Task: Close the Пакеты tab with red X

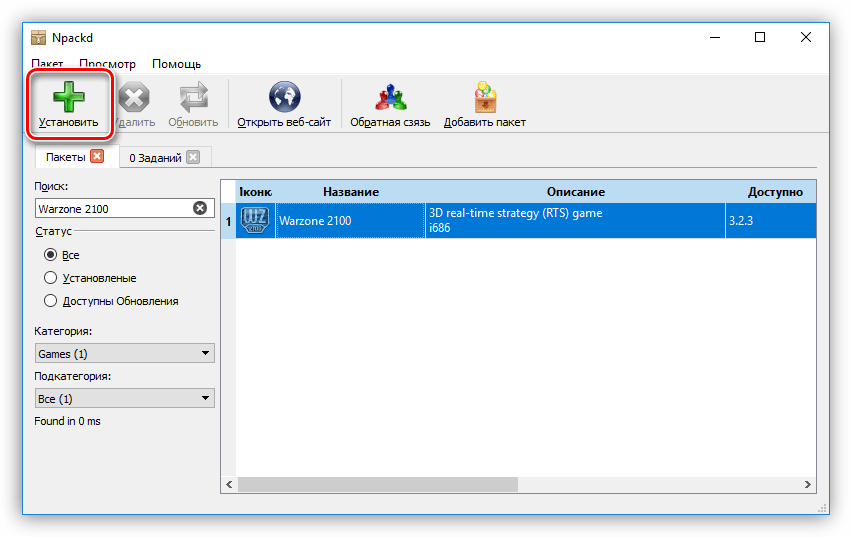Action: click(97, 156)
